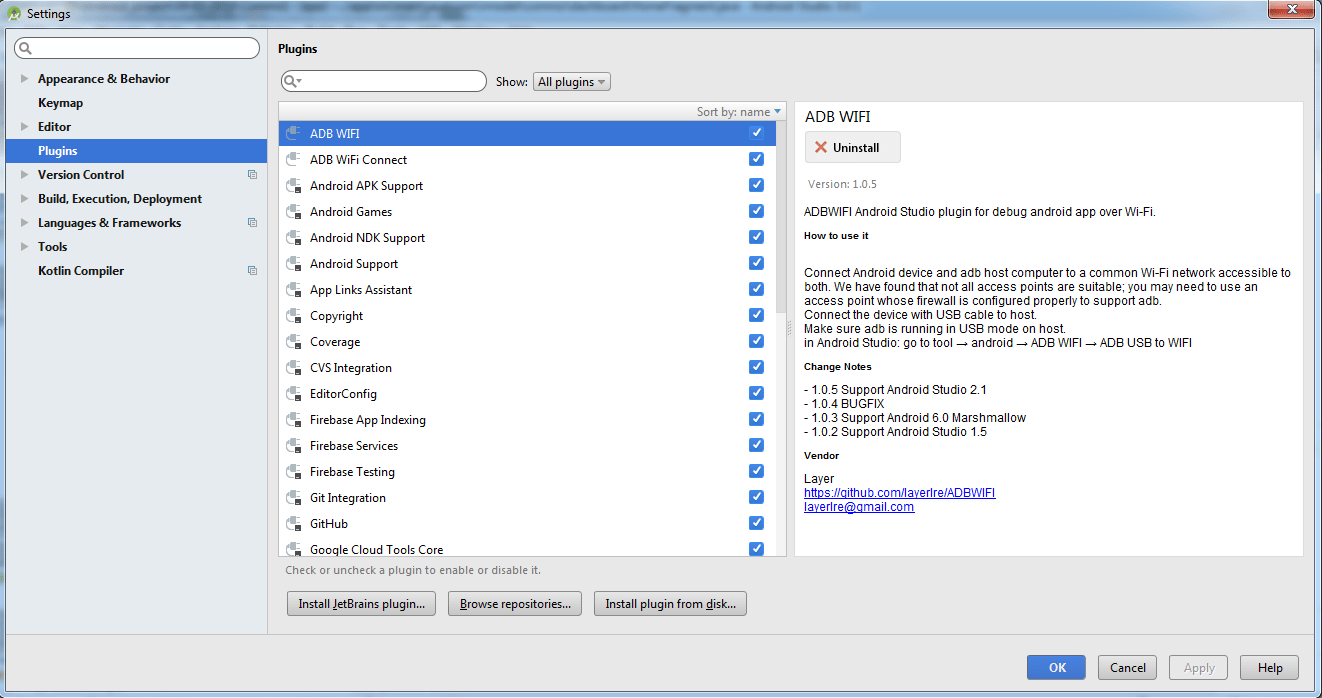Focus the settings search field
The image size is (1322, 698).
tap(138, 48)
